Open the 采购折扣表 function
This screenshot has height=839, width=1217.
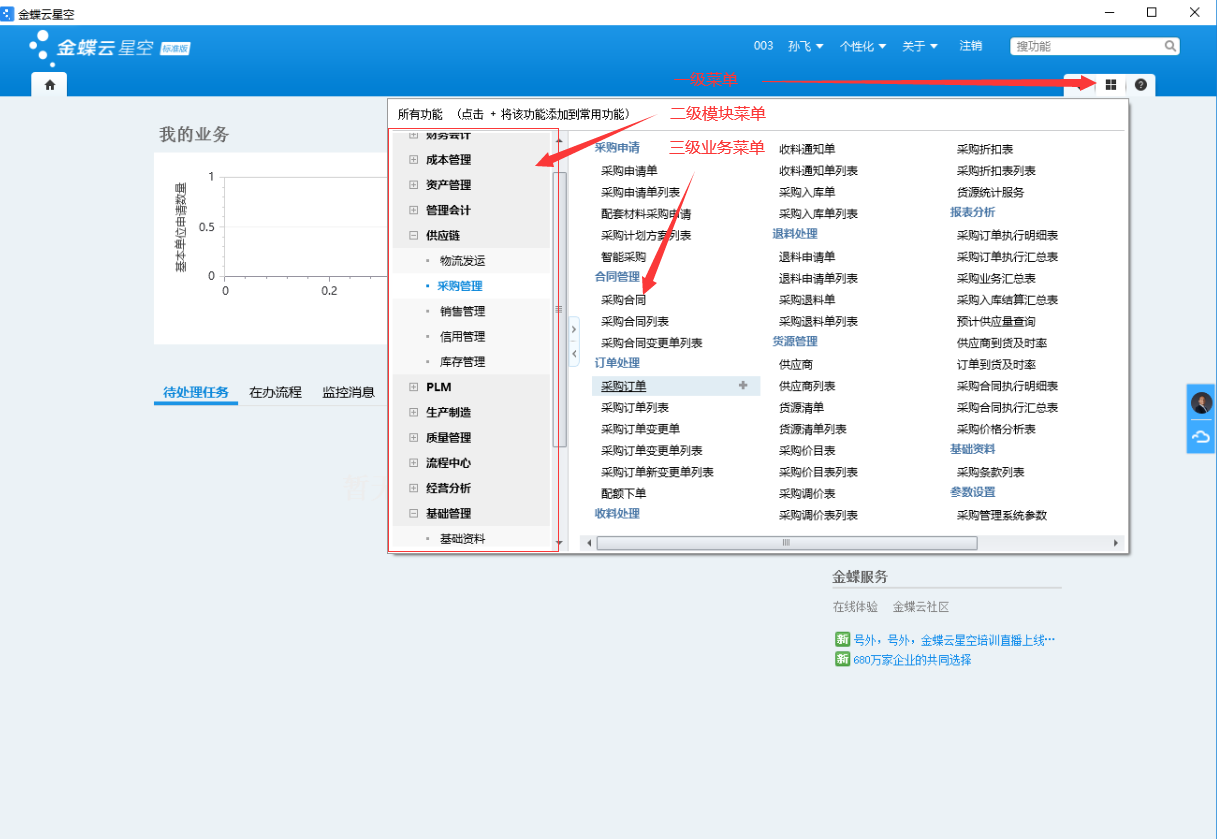coord(985,149)
